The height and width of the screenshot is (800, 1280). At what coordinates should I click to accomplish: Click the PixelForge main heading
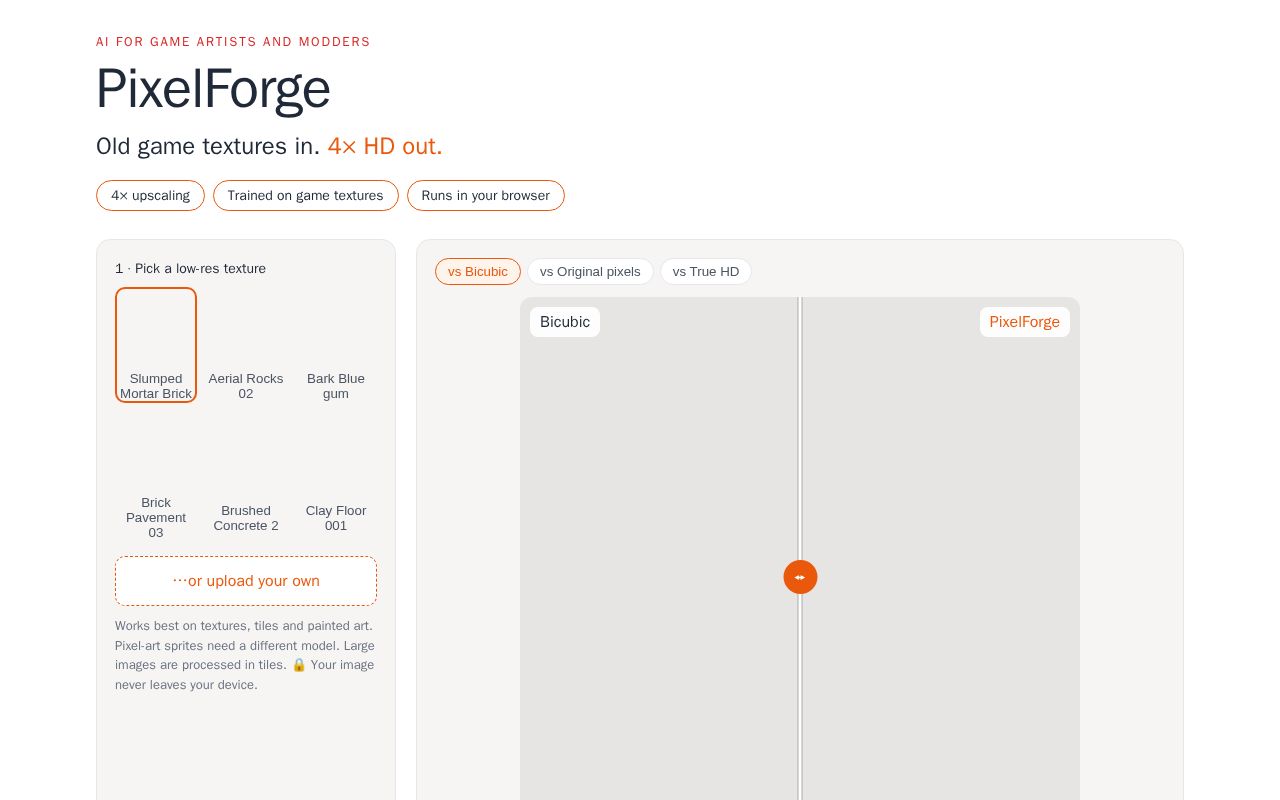tap(213, 88)
